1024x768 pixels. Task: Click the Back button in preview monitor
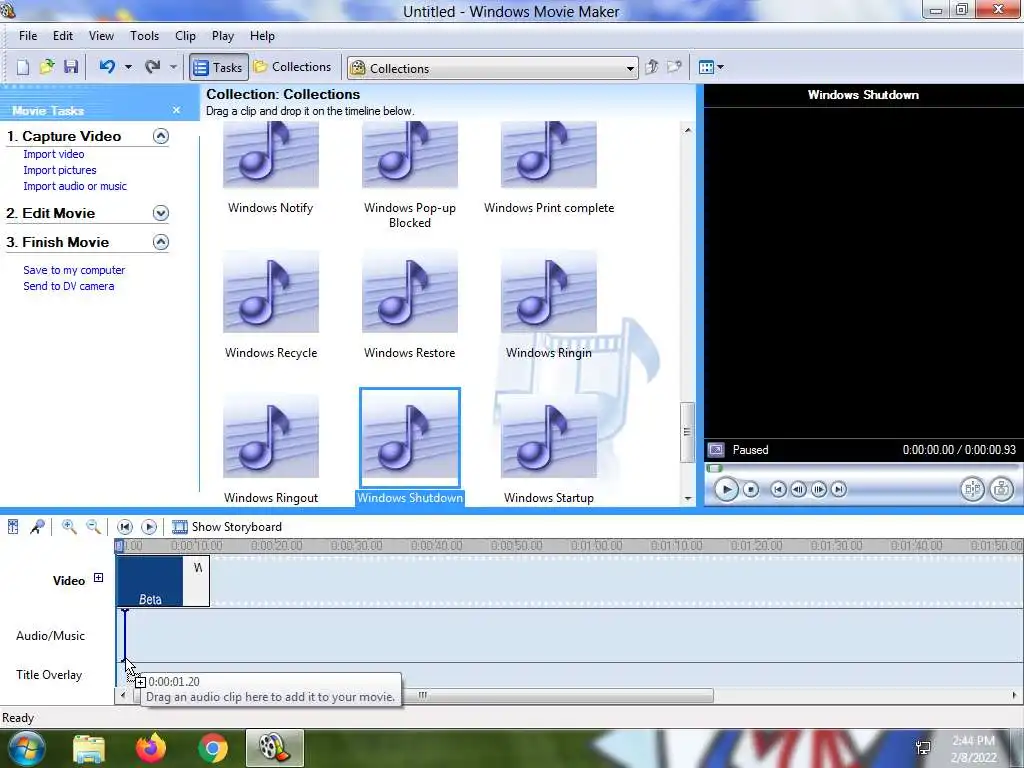(x=778, y=489)
